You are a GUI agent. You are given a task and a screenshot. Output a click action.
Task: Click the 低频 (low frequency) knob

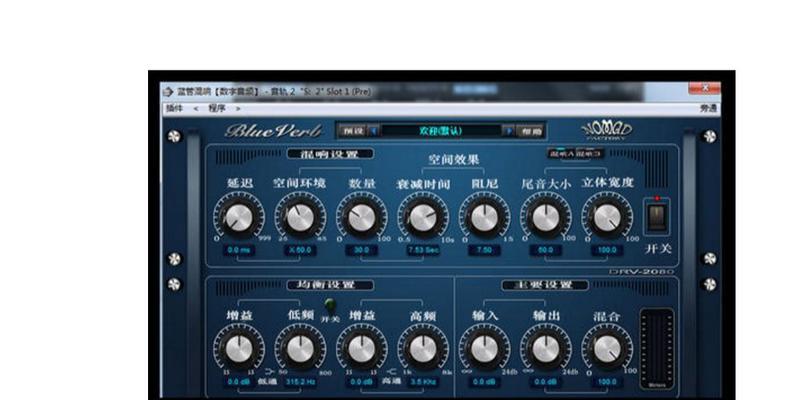coord(300,350)
